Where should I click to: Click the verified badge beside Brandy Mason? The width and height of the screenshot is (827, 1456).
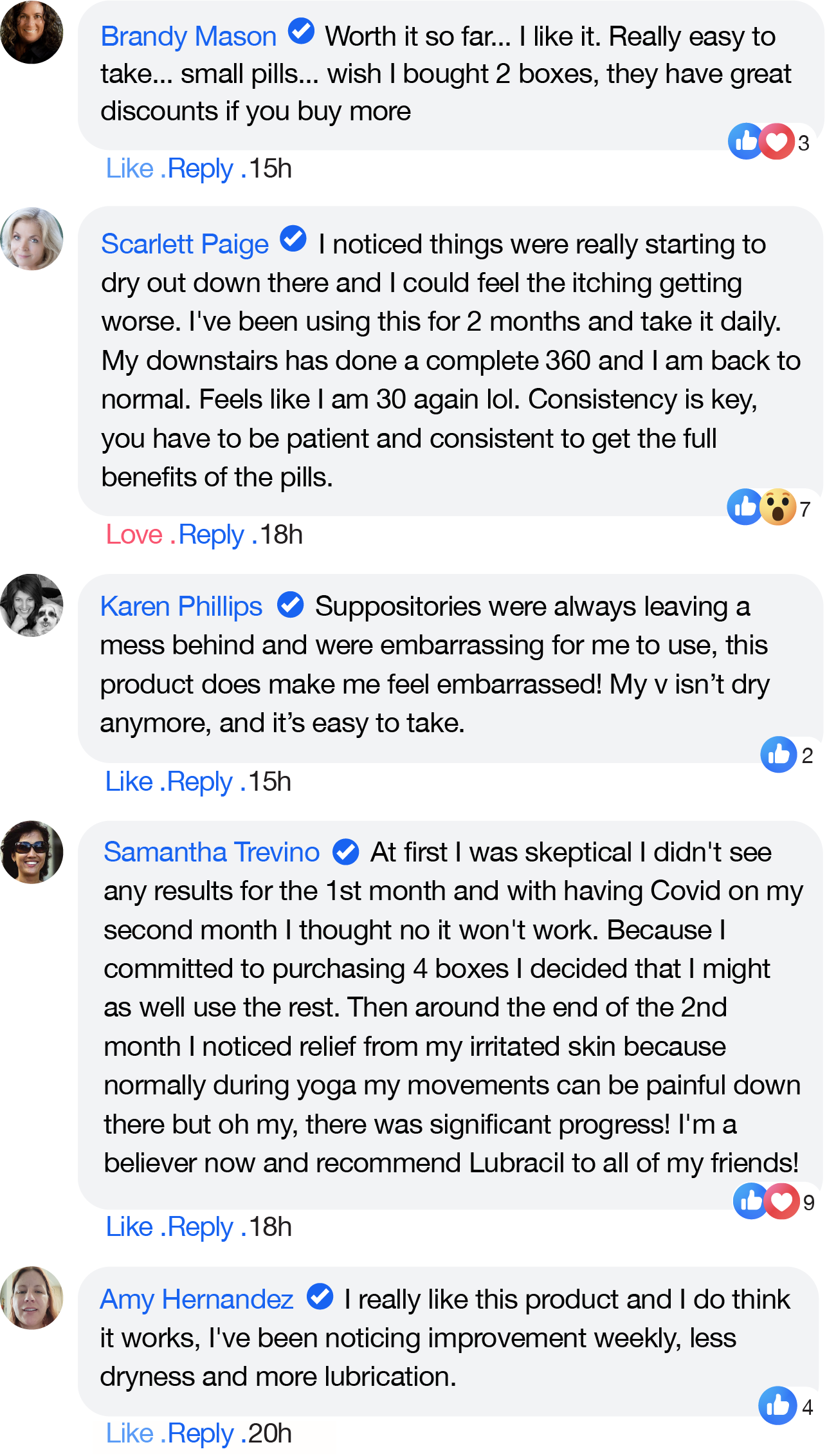point(301,32)
